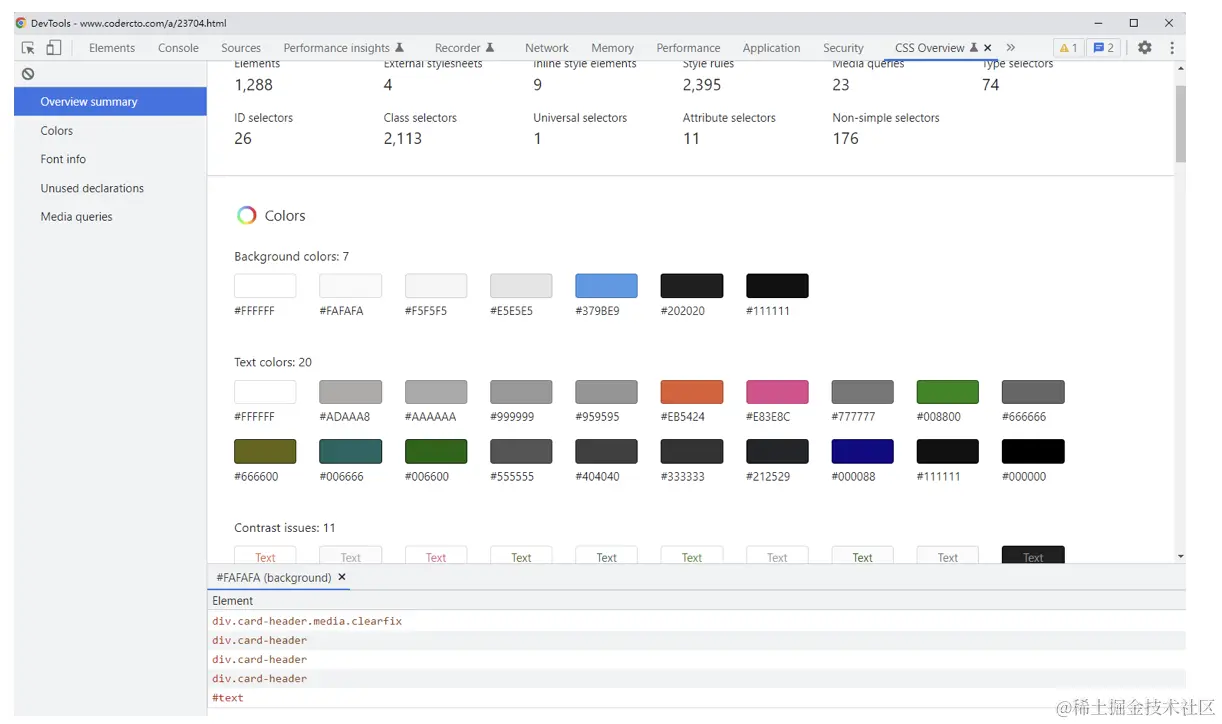Open the Performance tab
This screenshot has width=1222, height=724.
click(688, 47)
